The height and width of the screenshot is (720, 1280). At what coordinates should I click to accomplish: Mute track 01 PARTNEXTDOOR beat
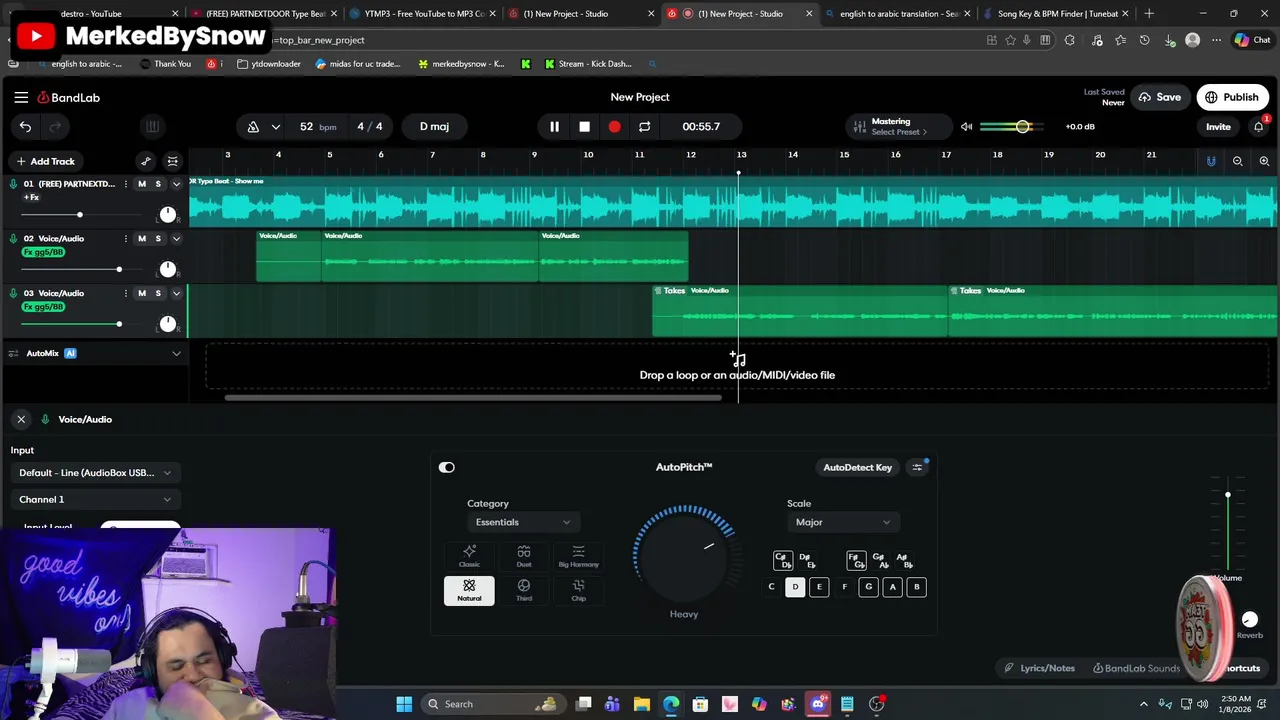[142, 184]
